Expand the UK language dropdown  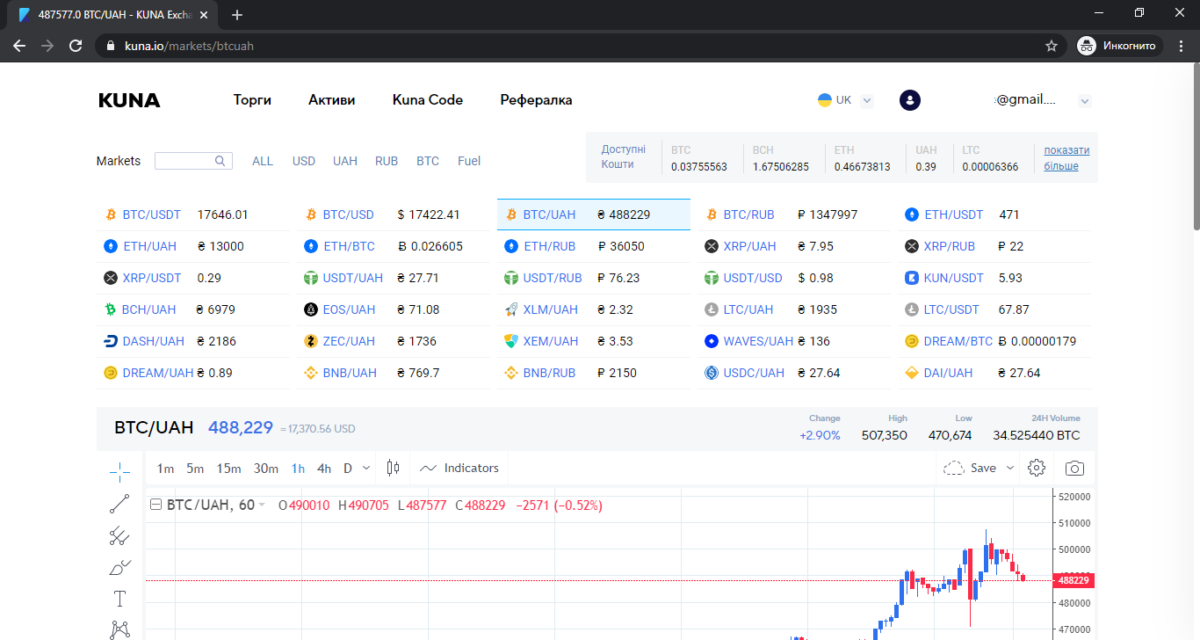(867, 100)
